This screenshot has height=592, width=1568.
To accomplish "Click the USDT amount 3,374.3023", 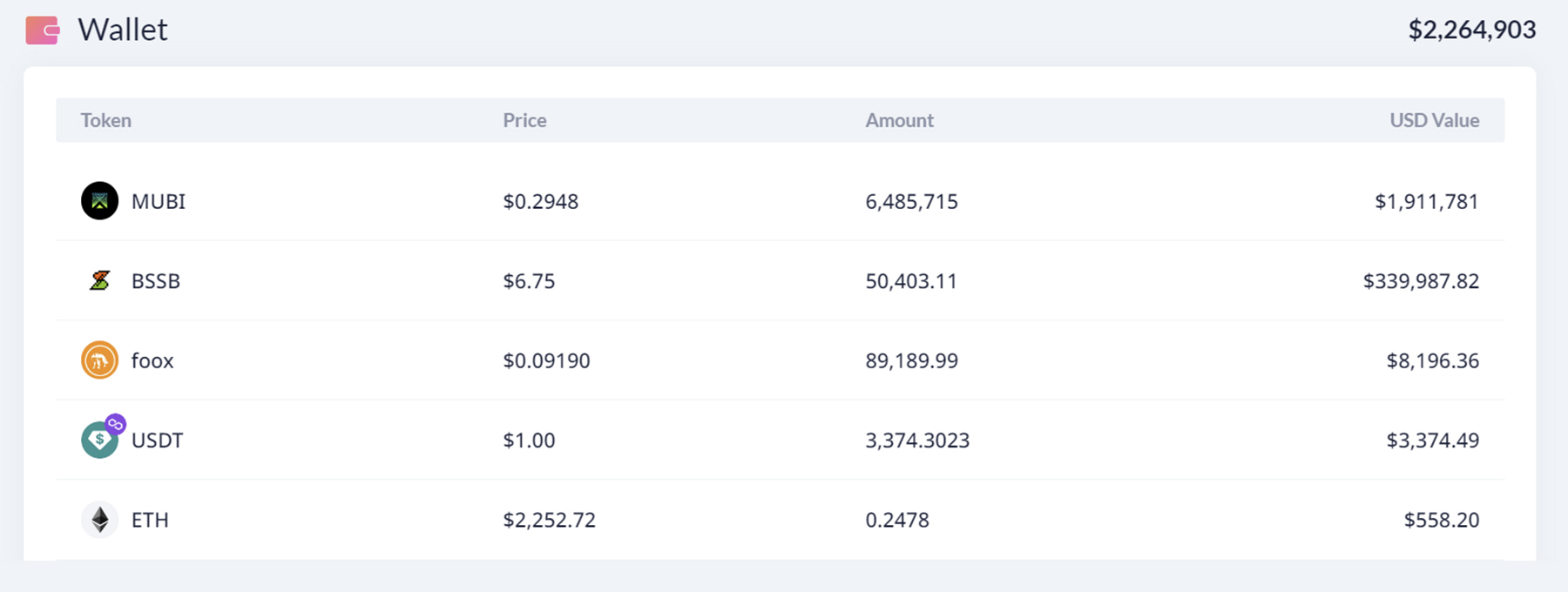I will (917, 441).
